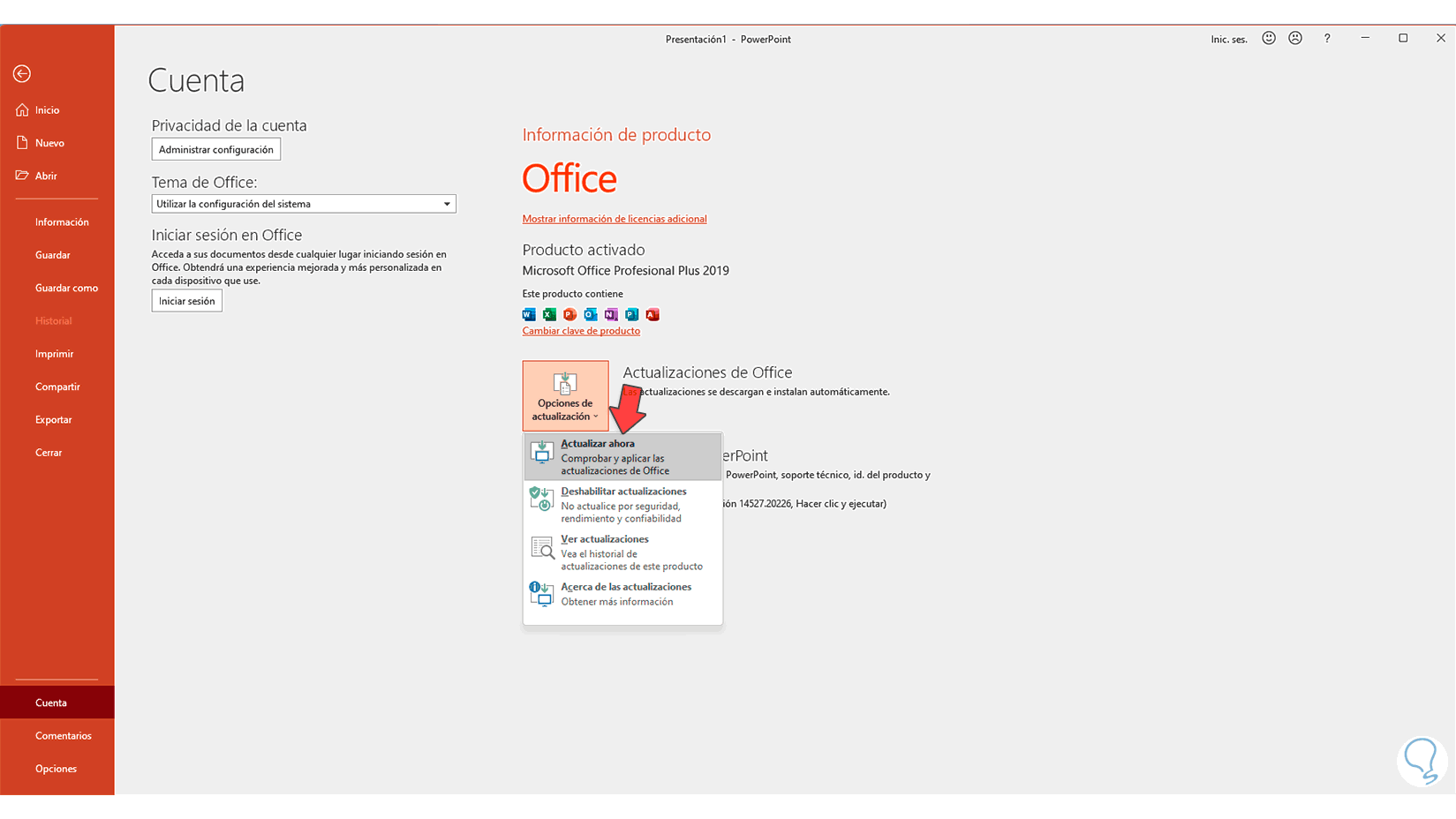Send a frown feedback face icon
Viewport: 1456px width, 819px height.
[1295, 38]
